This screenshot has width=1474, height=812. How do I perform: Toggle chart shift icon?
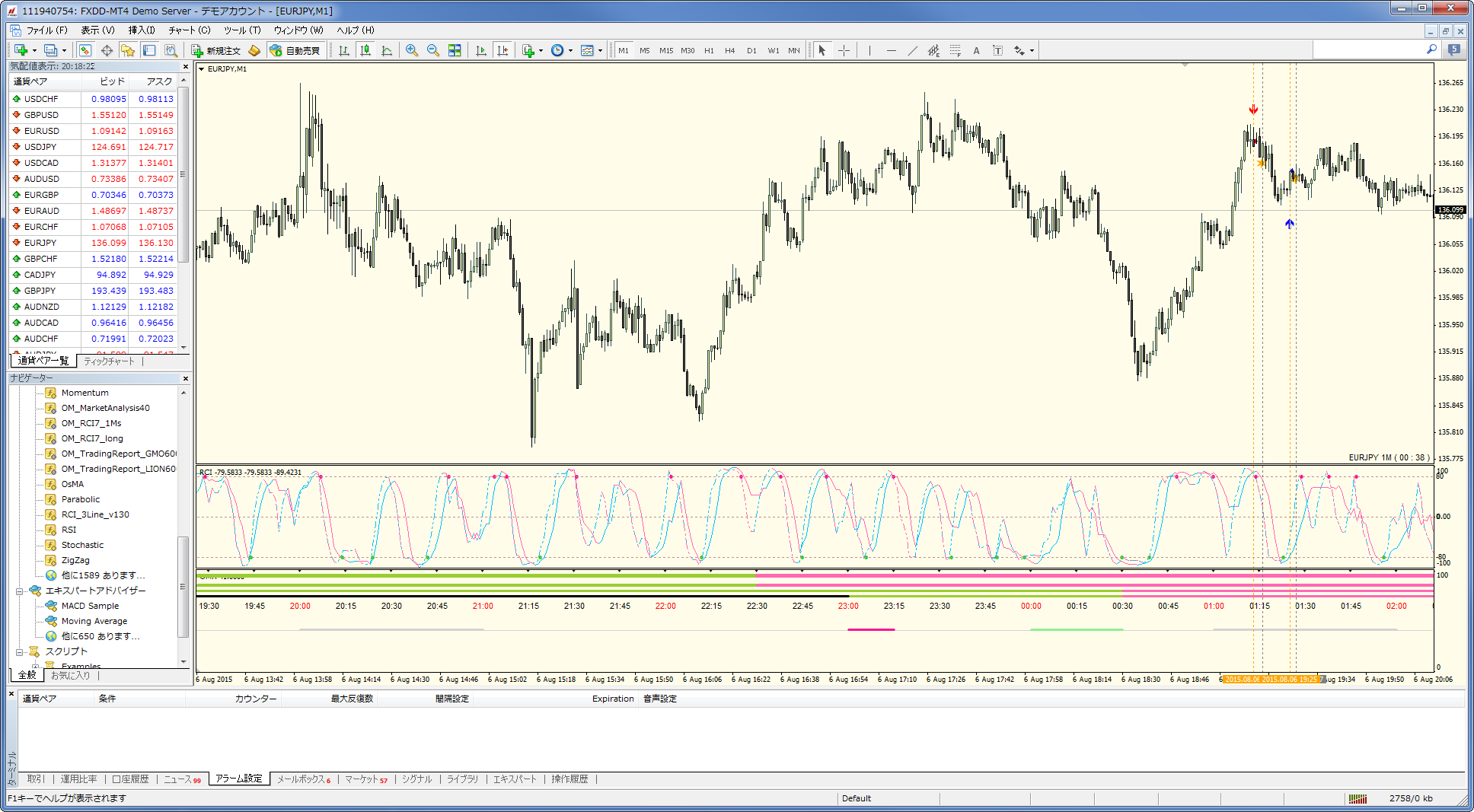(x=502, y=50)
